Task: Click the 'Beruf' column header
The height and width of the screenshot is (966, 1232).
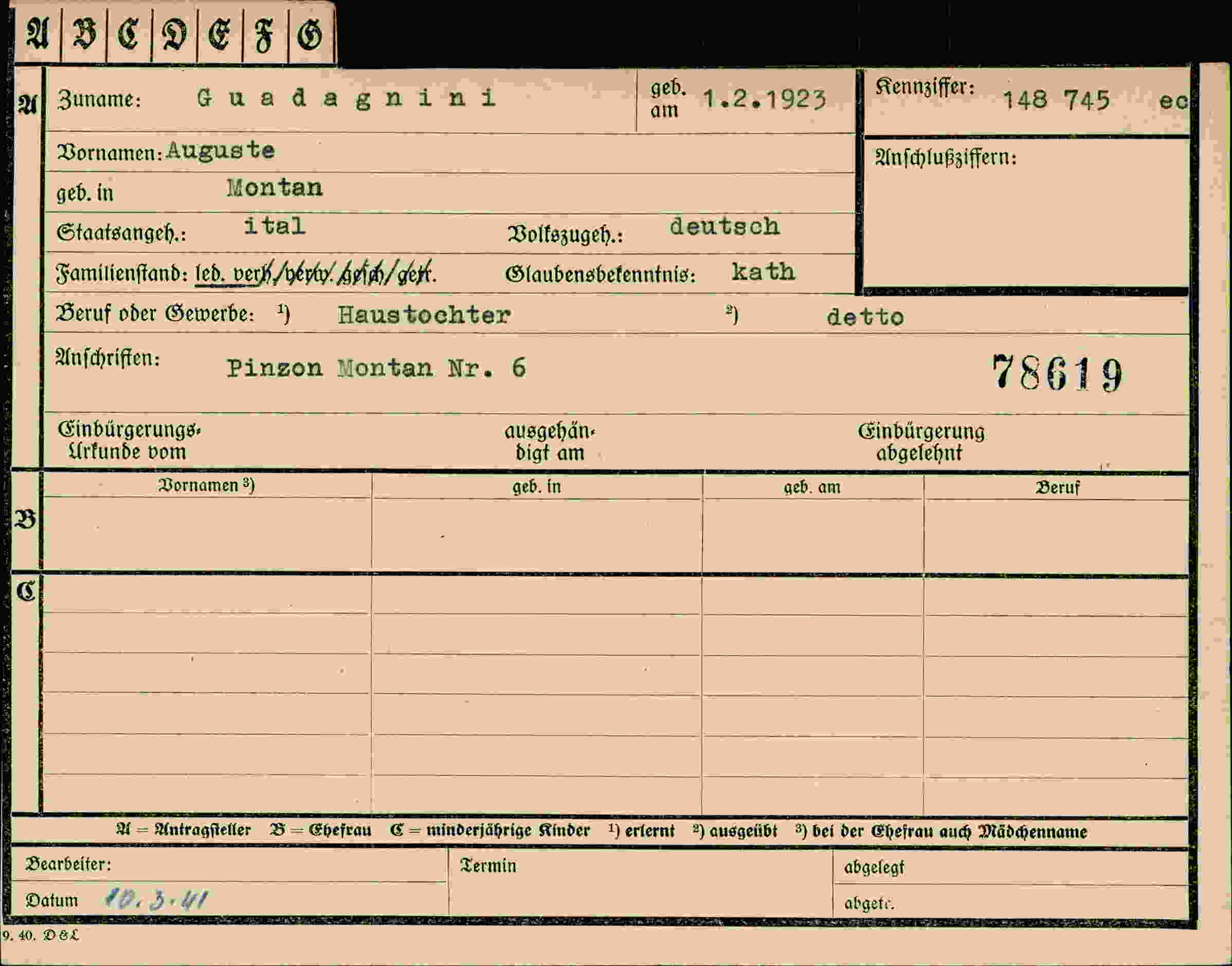Action: pyautogui.click(x=1057, y=488)
